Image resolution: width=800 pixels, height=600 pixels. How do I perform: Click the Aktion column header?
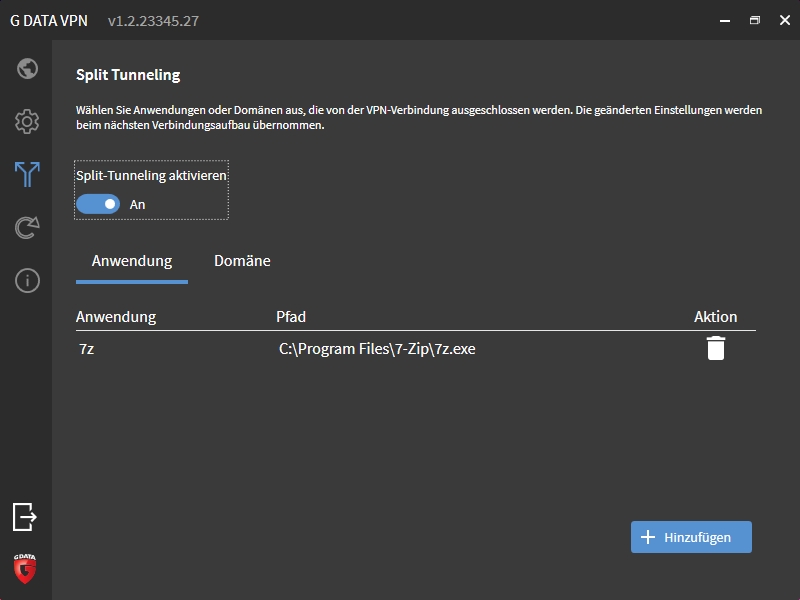tap(715, 317)
